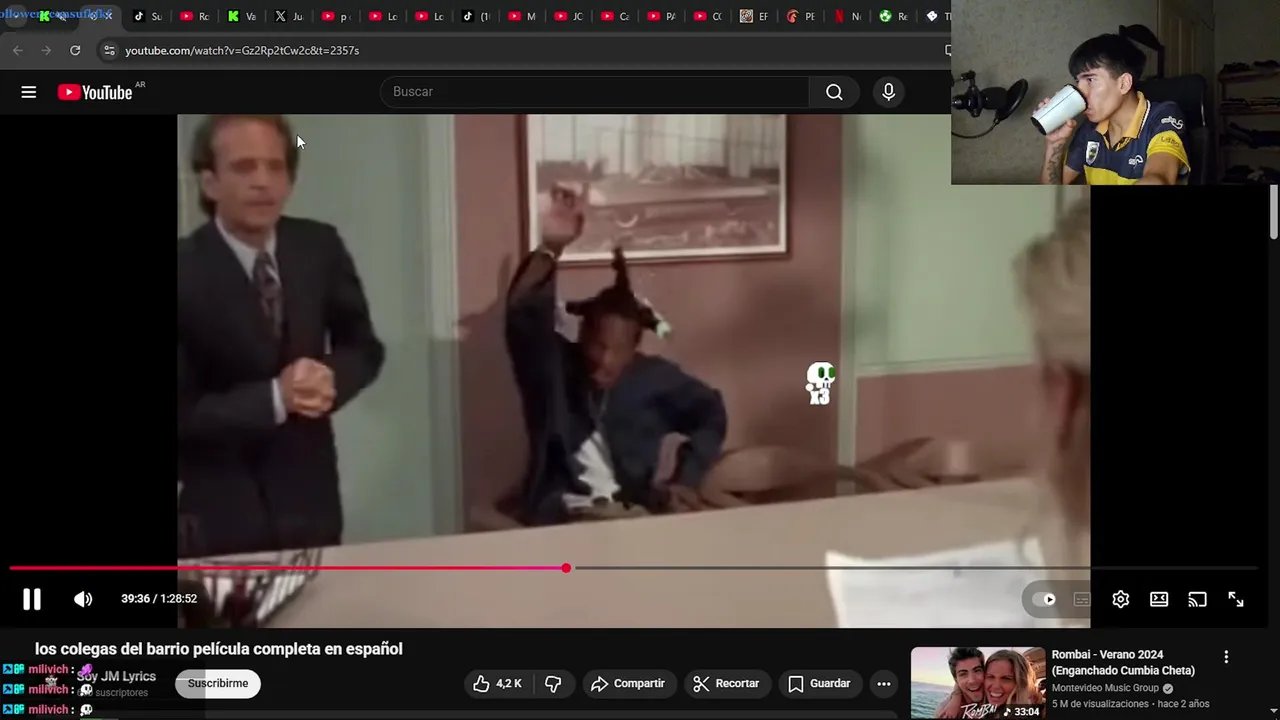Switch to the 'Su' TikTok tab
This screenshot has height=720, width=1280.
pos(147,16)
